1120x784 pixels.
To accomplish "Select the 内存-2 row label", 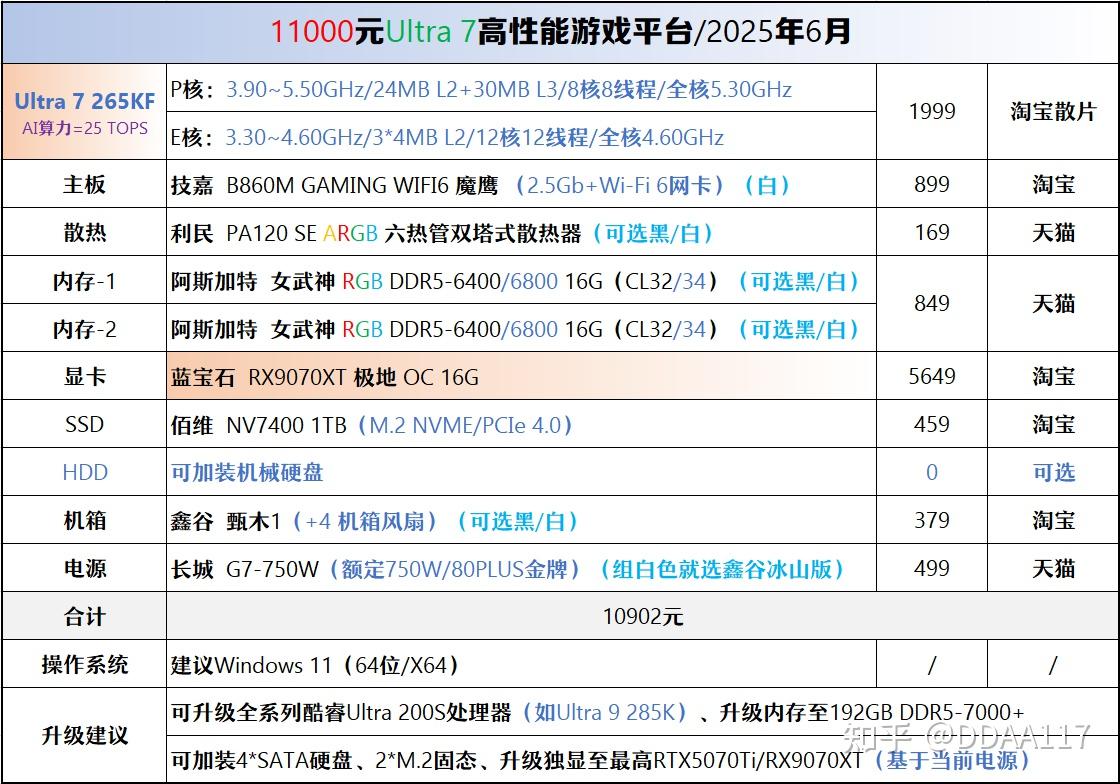I will (84, 328).
